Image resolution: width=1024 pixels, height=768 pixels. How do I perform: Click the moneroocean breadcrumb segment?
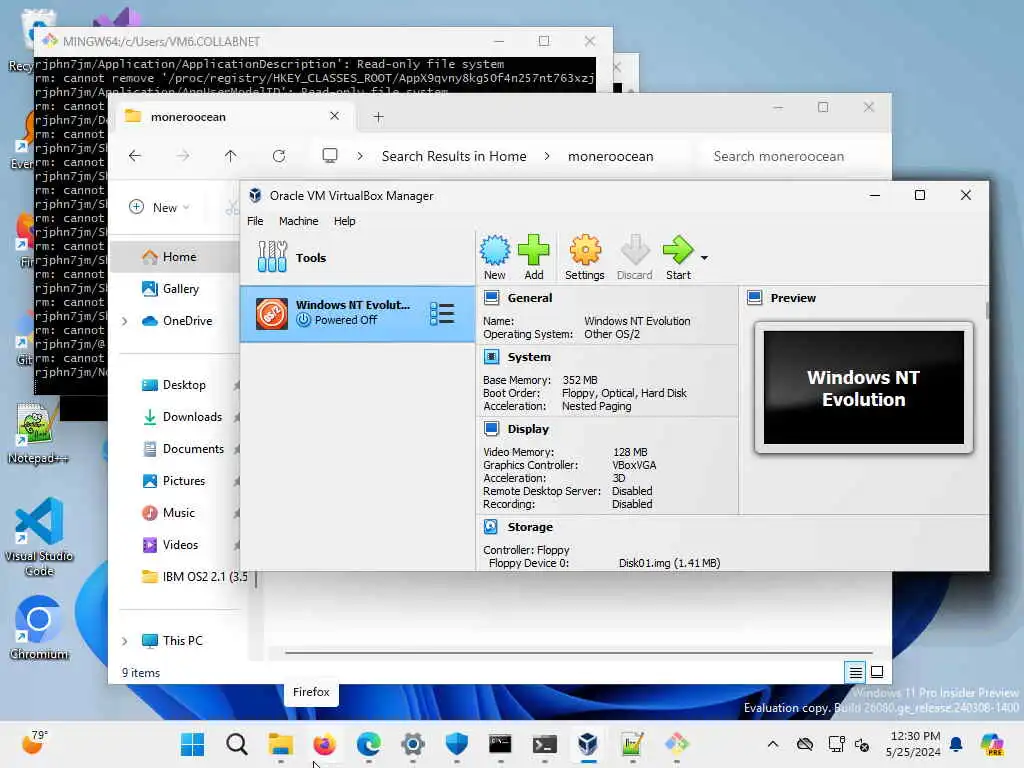coord(610,156)
